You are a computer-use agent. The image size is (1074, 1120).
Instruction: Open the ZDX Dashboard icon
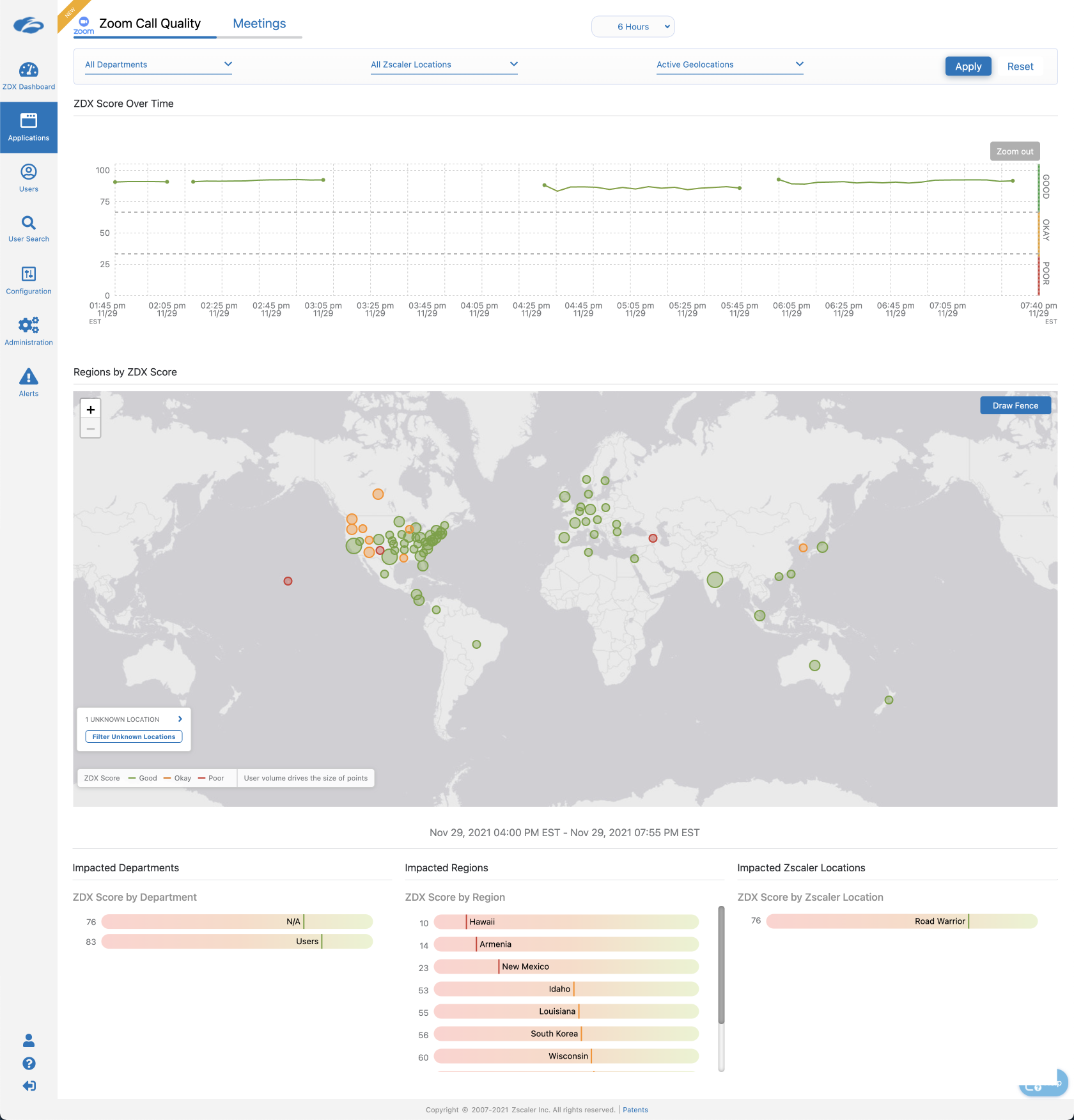[29, 70]
